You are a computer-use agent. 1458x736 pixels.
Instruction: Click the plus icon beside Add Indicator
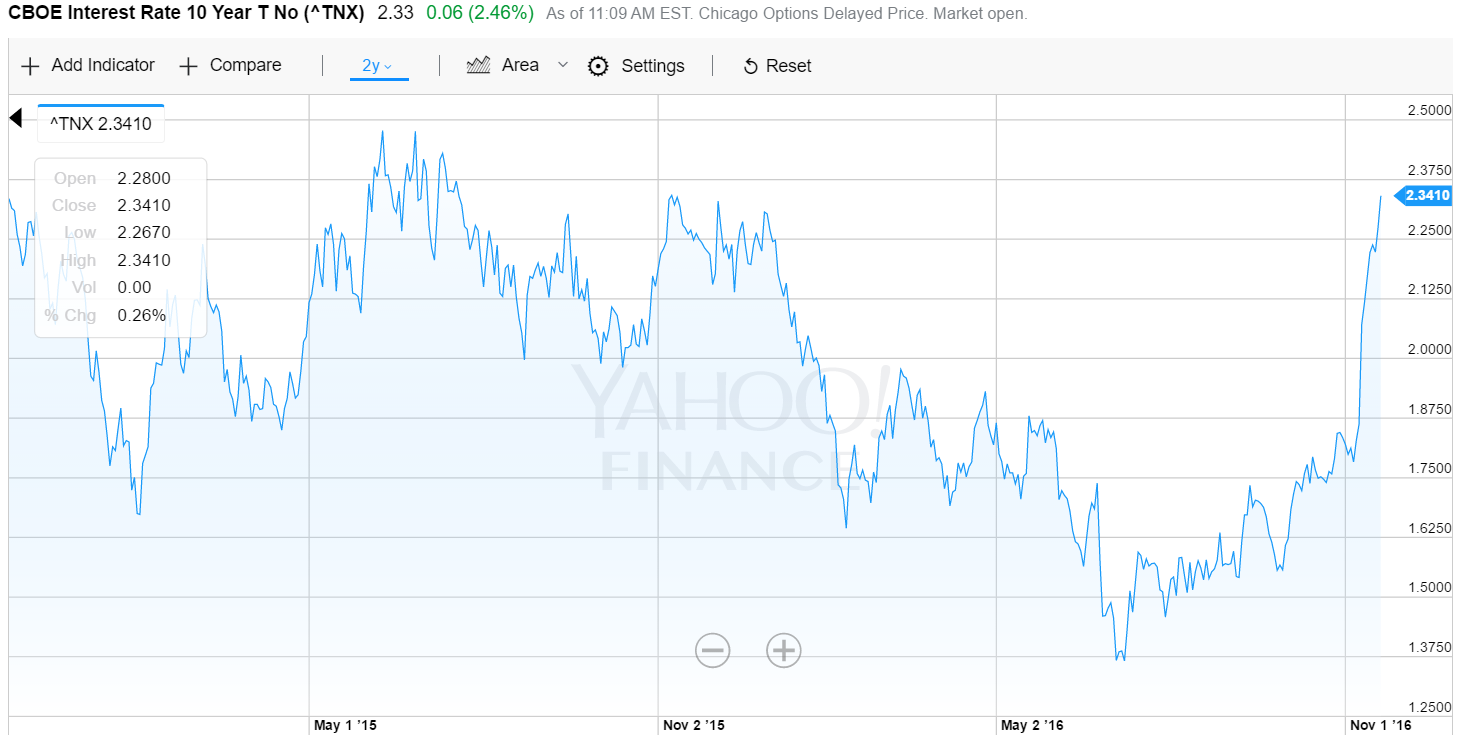(30, 66)
